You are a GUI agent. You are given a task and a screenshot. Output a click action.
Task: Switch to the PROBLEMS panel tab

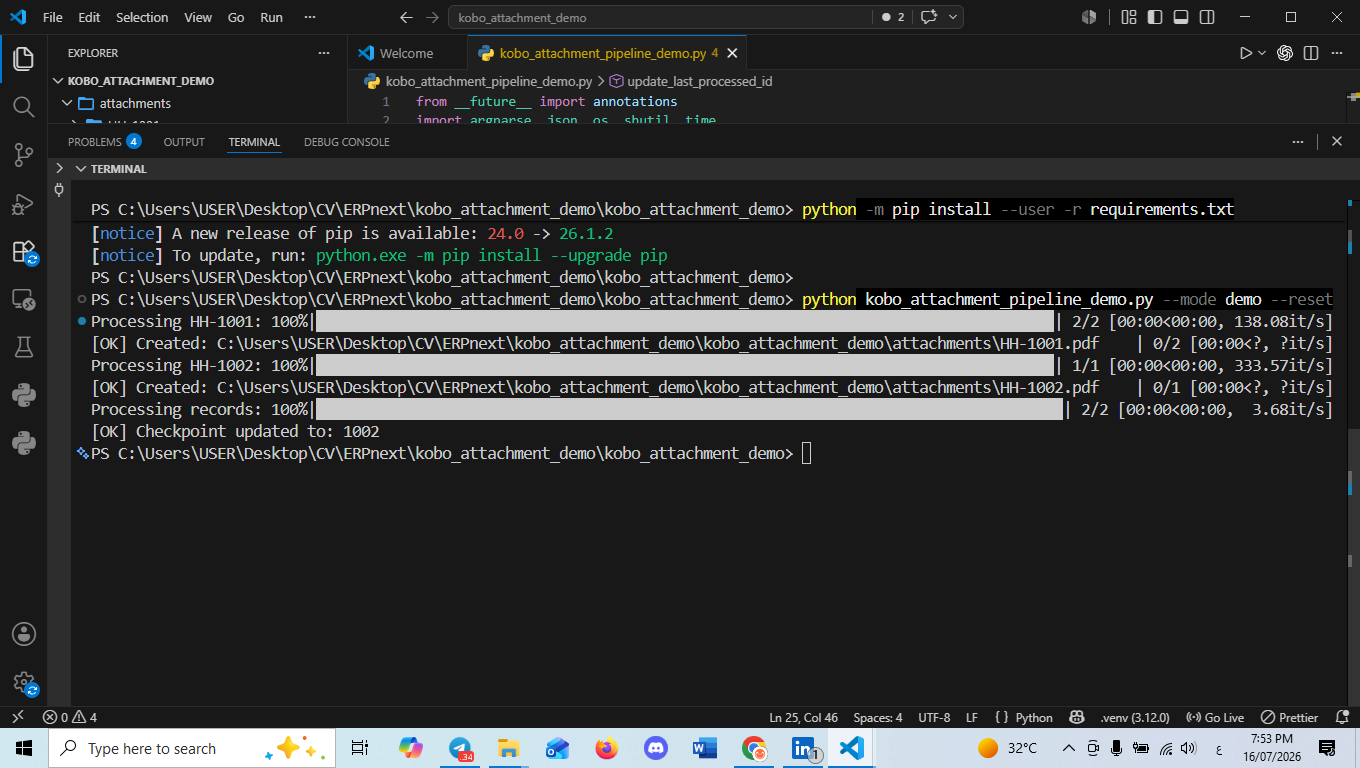[104, 142]
